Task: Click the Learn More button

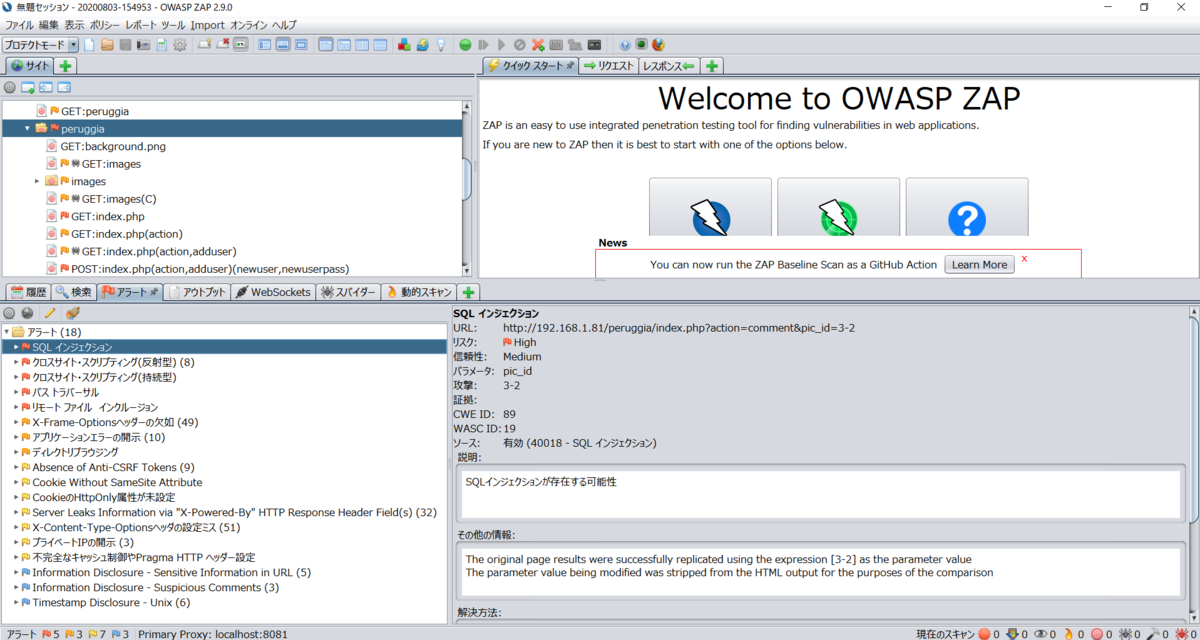Action: (x=979, y=265)
